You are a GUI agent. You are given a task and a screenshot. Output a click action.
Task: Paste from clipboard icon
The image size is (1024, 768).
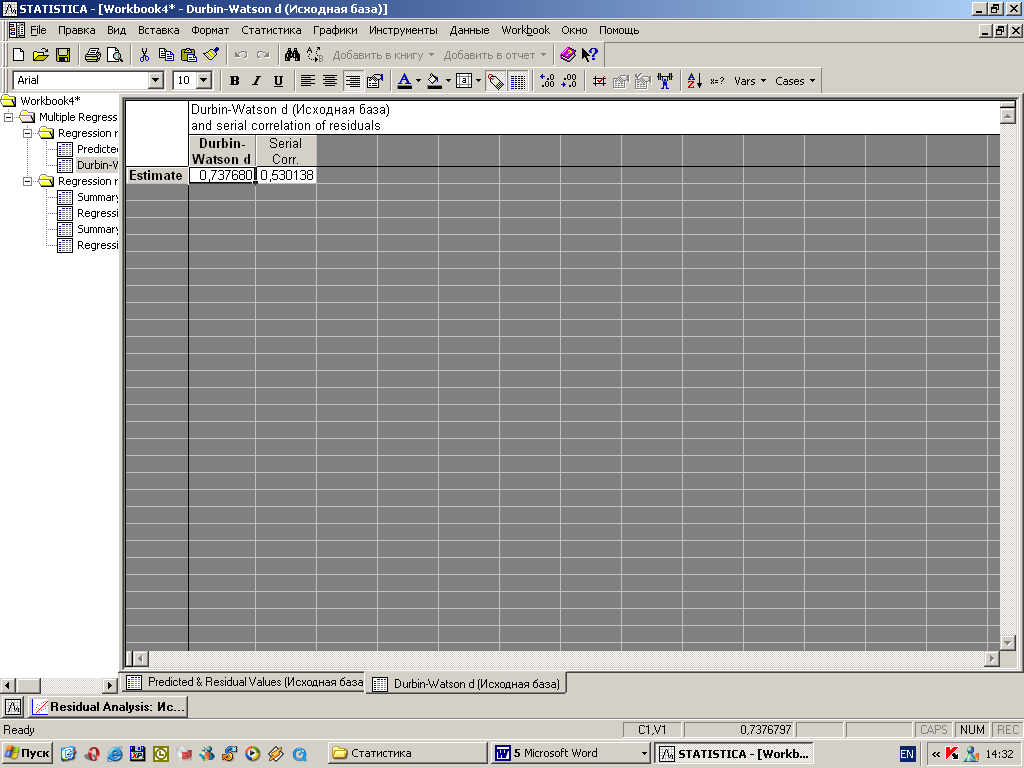pyautogui.click(x=189, y=55)
